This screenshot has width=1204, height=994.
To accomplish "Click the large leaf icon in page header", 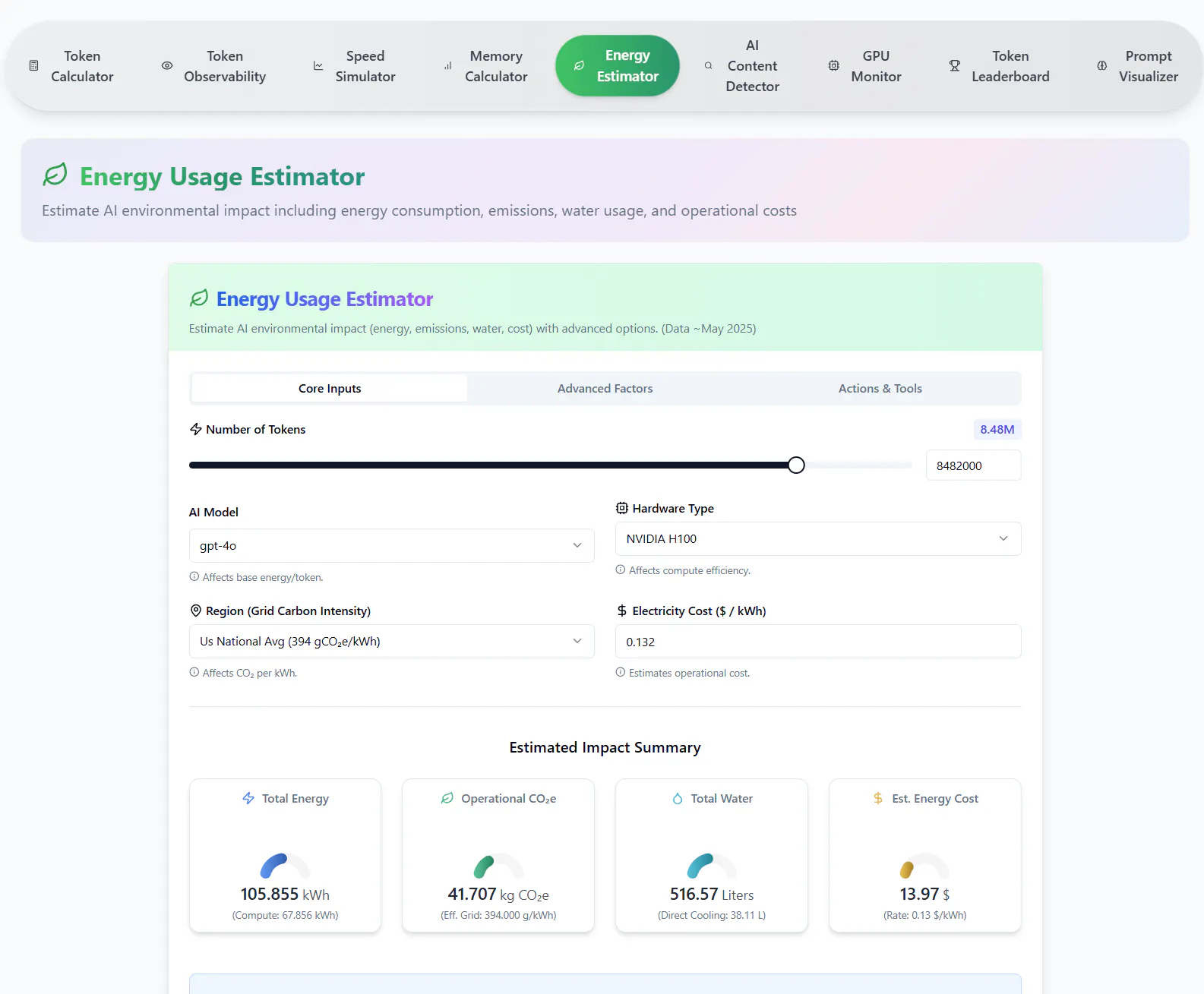I will (x=55, y=175).
